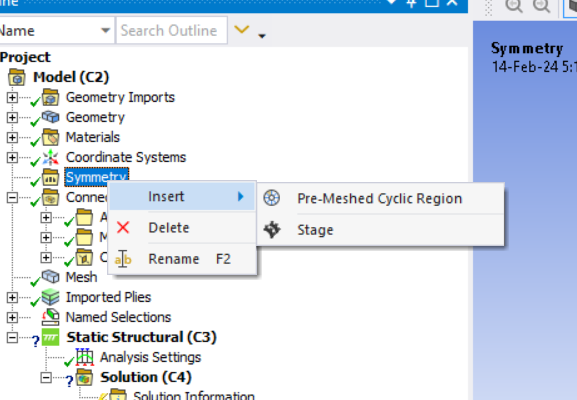This screenshot has height=400, width=577.
Task: Select the Model (C2) tree item
Action: click(x=71, y=77)
